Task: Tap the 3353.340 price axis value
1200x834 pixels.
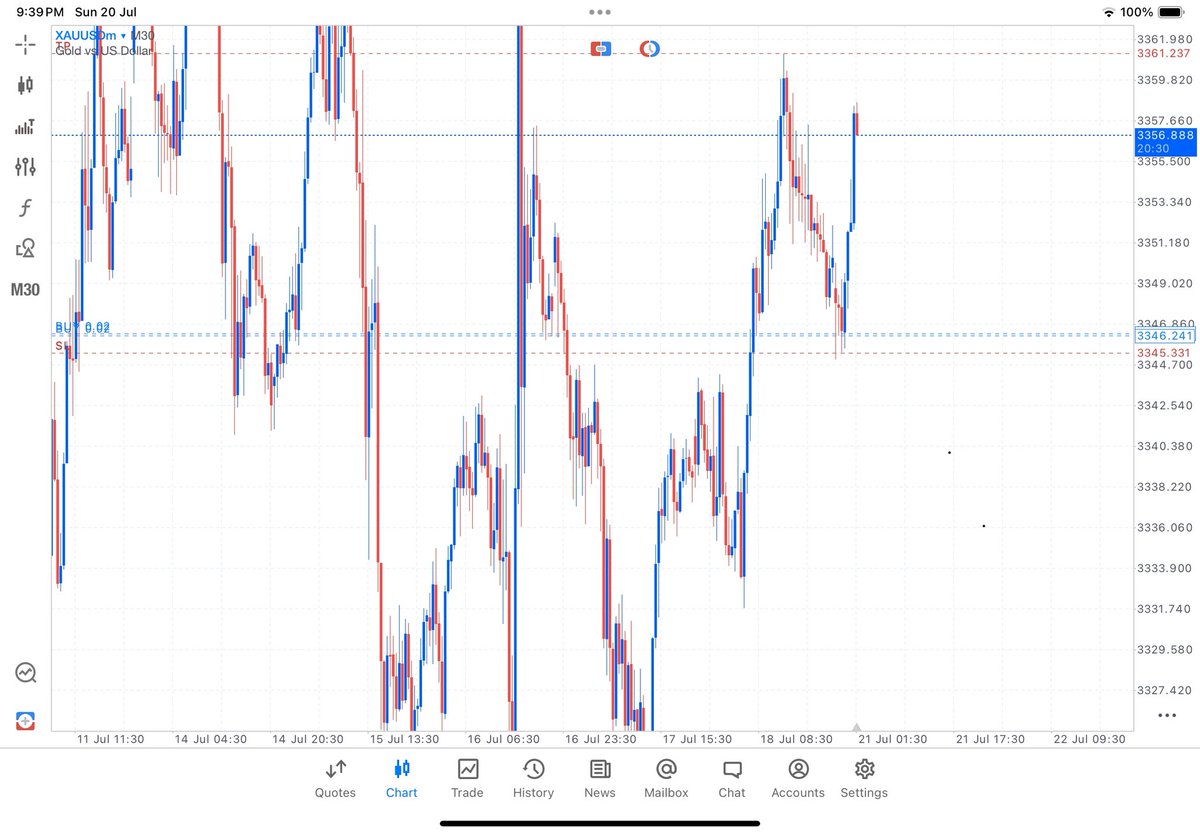Action: tap(1164, 202)
